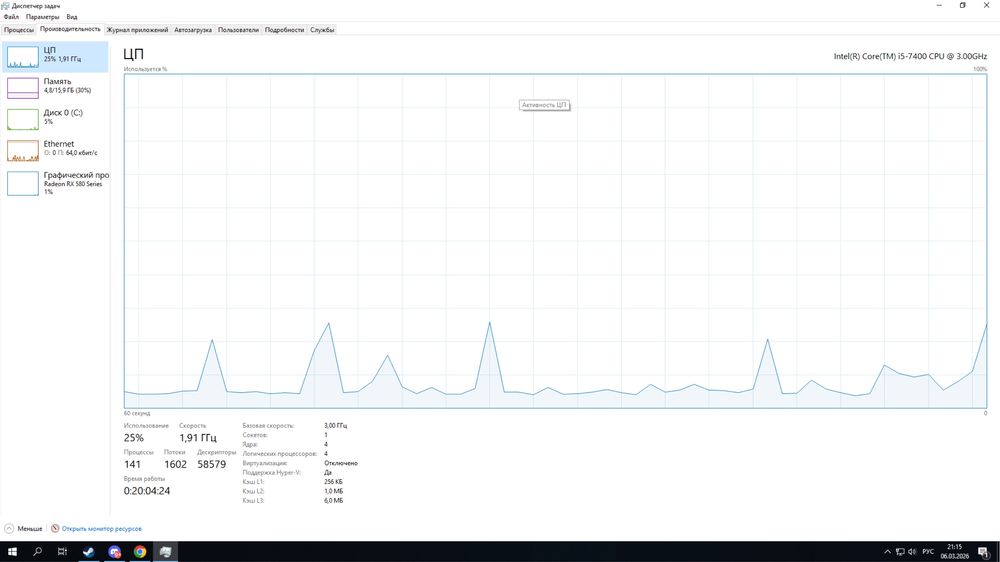This screenshot has height=562, width=1000.
Task: Collapse view with the Меньше chevron
Action: (x=9, y=528)
